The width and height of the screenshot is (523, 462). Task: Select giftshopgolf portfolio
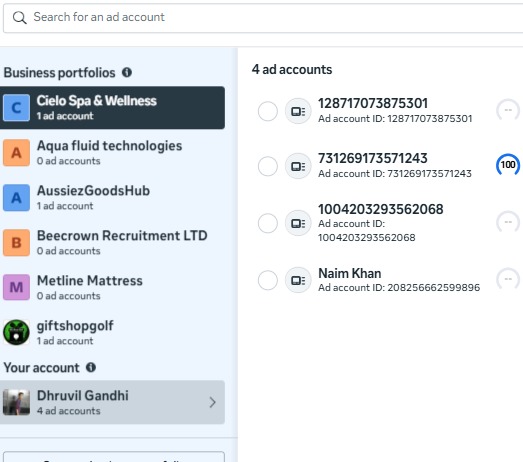[112, 333]
